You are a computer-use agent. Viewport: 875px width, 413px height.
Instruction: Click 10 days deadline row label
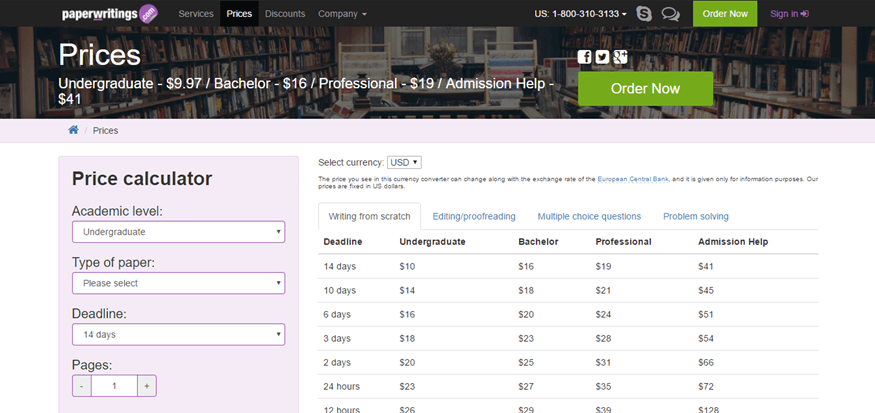(x=339, y=290)
